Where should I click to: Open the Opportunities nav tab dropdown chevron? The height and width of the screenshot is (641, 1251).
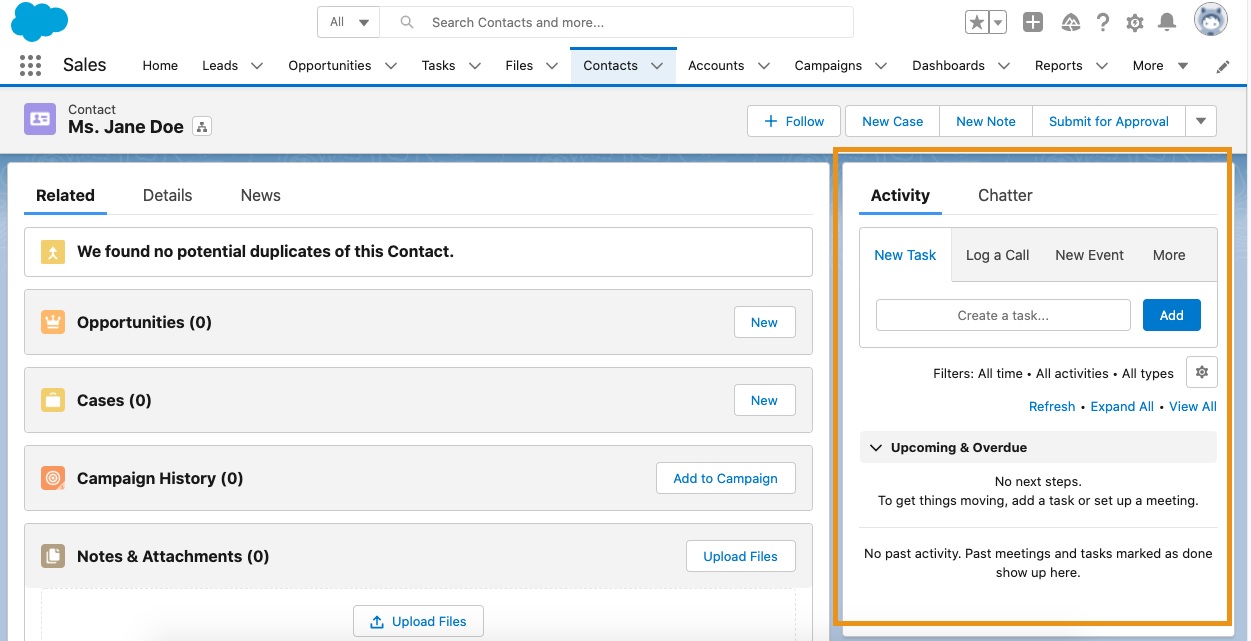point(391,66)
